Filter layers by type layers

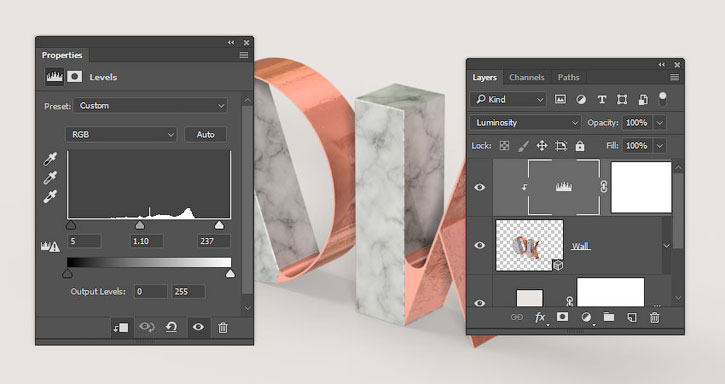(602, 99)
